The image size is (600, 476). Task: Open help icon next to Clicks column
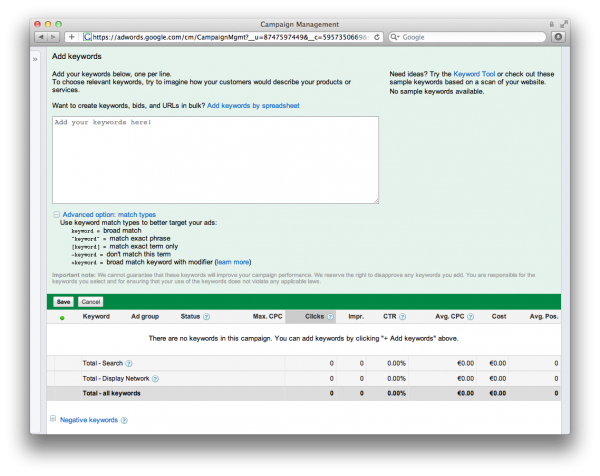pyautogui.click(x=330, y=317)
